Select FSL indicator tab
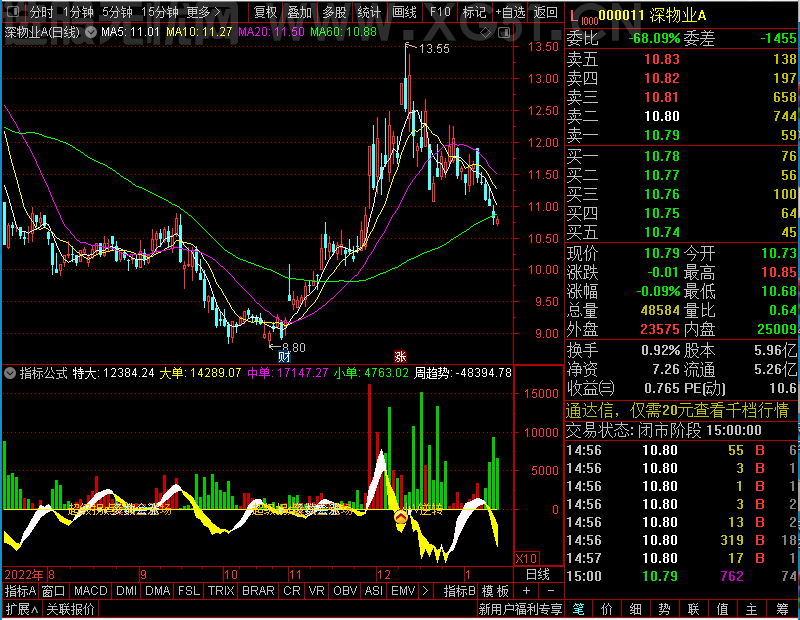Viewport: 800px width, 620px height. (188, 591)
